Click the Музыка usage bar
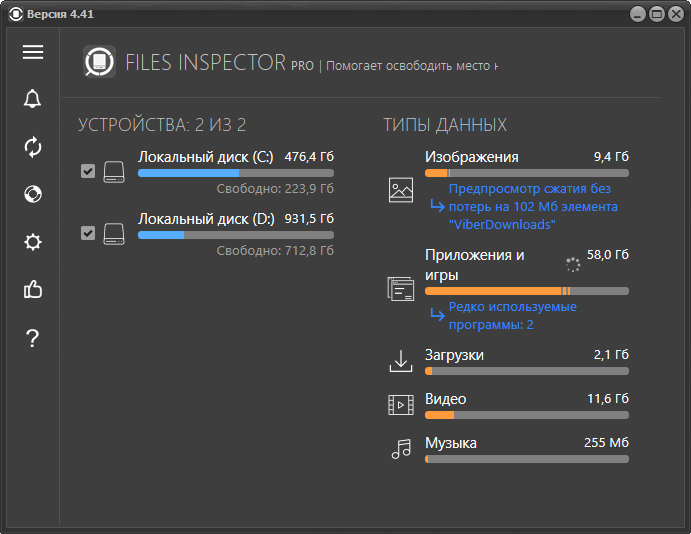 (527, 459)
